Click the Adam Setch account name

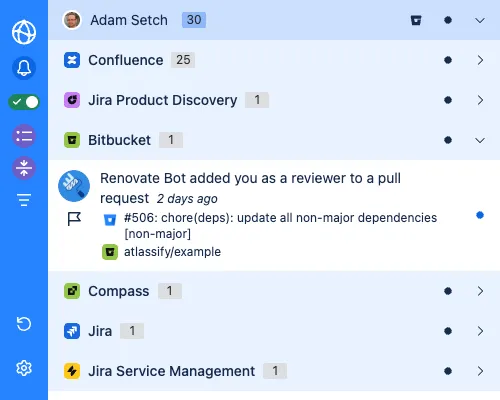[129, 20]
